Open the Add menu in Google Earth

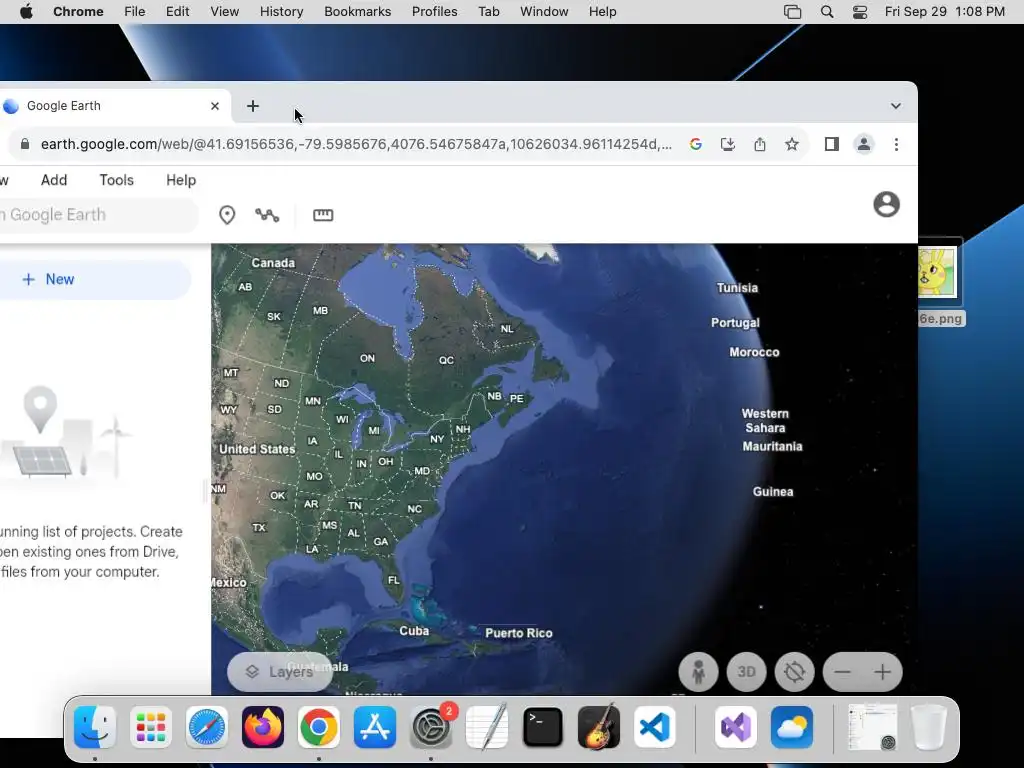pos(54,180)
